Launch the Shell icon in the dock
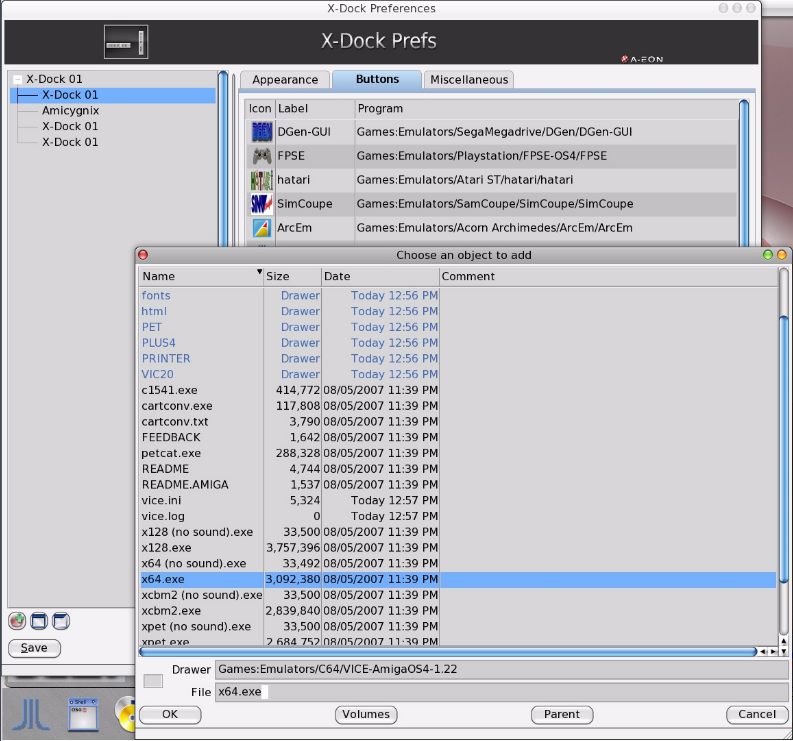 point(83,714)
